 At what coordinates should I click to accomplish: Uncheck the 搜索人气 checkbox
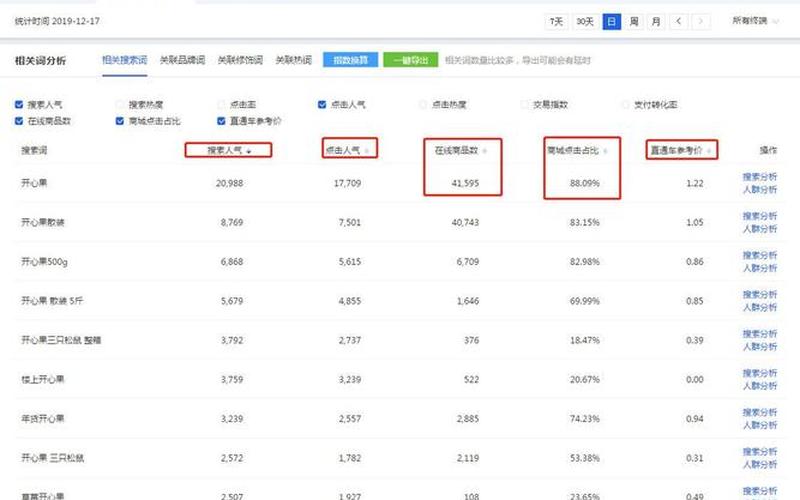[19, 105]
